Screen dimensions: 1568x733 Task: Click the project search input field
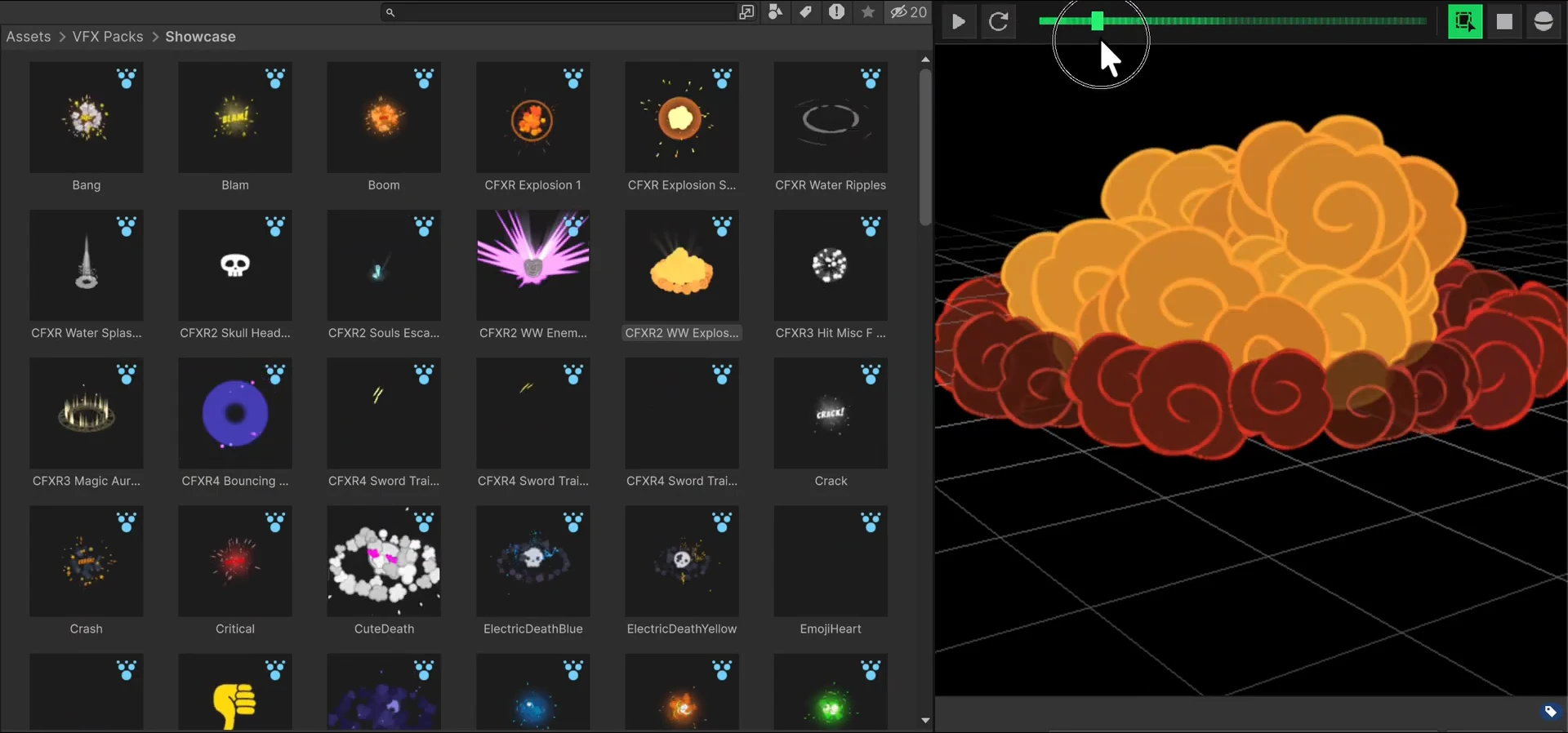tap(563, 12)
